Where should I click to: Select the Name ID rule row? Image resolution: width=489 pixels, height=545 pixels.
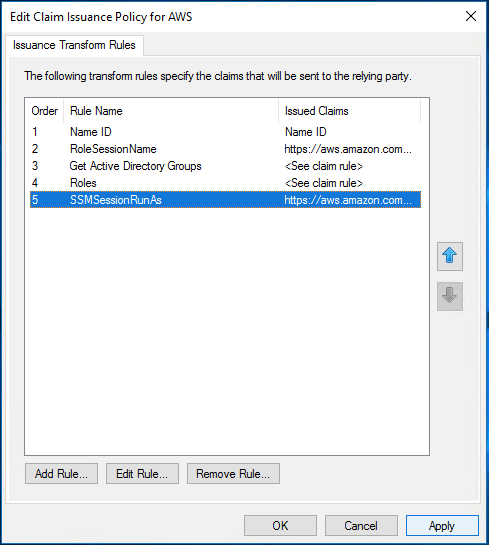(x=225, y=132)
